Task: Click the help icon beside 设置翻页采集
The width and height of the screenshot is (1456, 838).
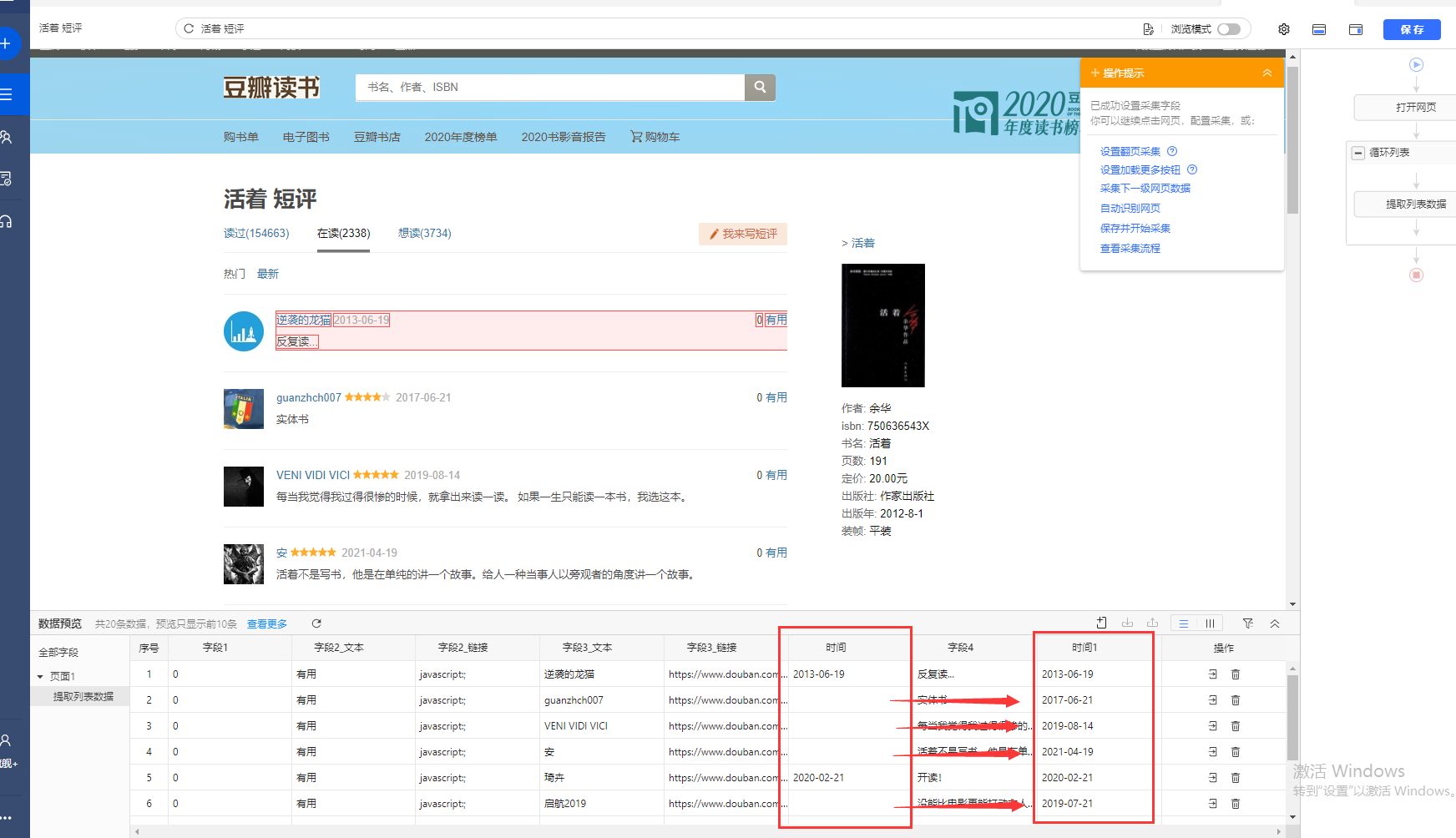Action: [x=1172, y=151]
